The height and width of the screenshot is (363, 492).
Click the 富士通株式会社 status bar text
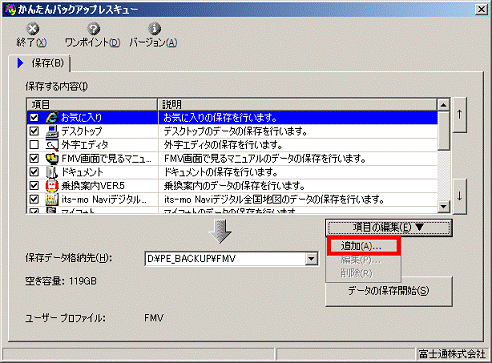pos(452,354)
